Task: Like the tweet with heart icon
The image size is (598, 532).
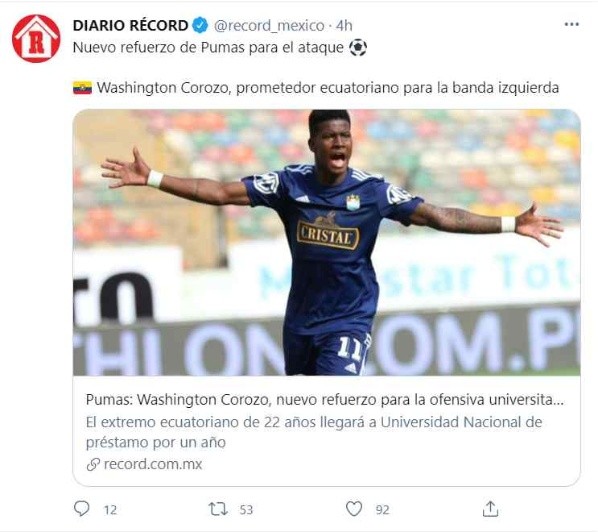Action: 354,509
